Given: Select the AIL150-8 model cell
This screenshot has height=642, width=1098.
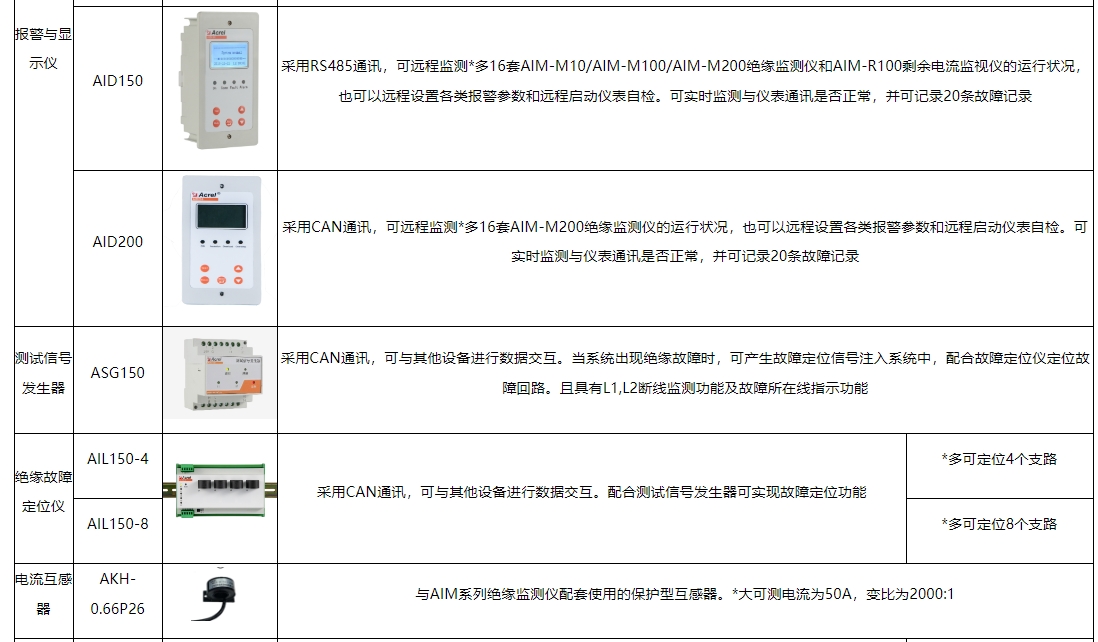Looking at the screenshot, I should tap(118, 523).
